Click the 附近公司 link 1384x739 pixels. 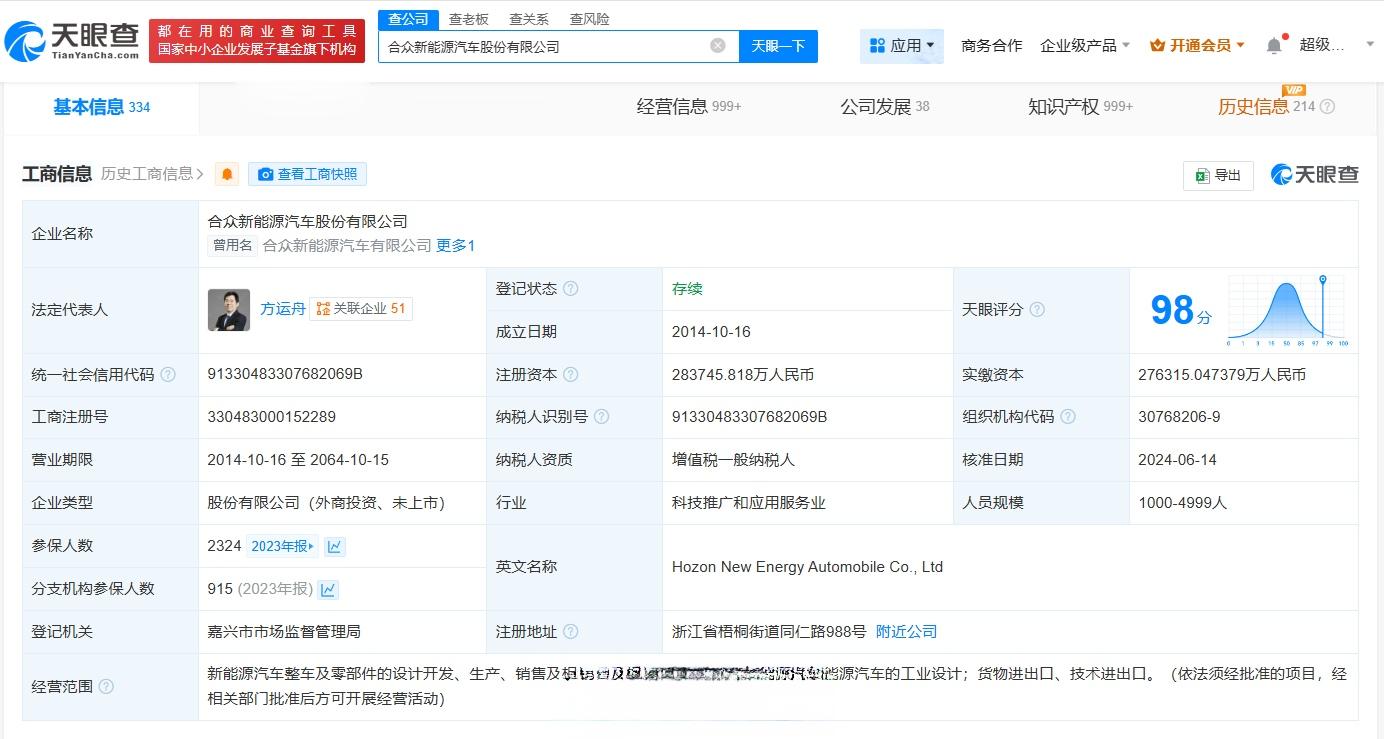pyautogui.click(x=906, y=632)
